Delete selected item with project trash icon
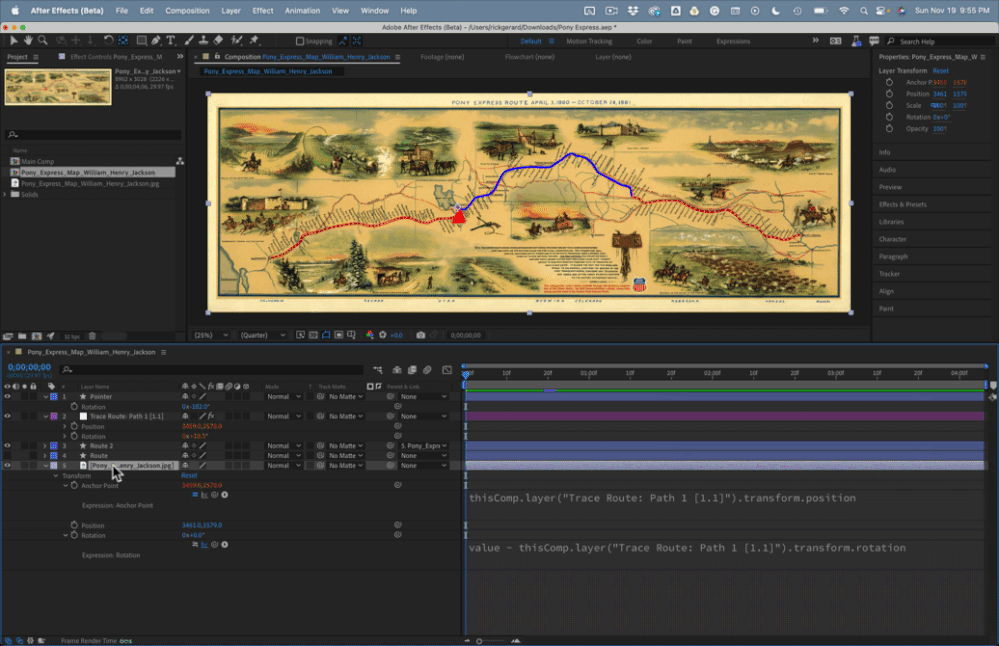999x646 pixels. coord(92,335)
